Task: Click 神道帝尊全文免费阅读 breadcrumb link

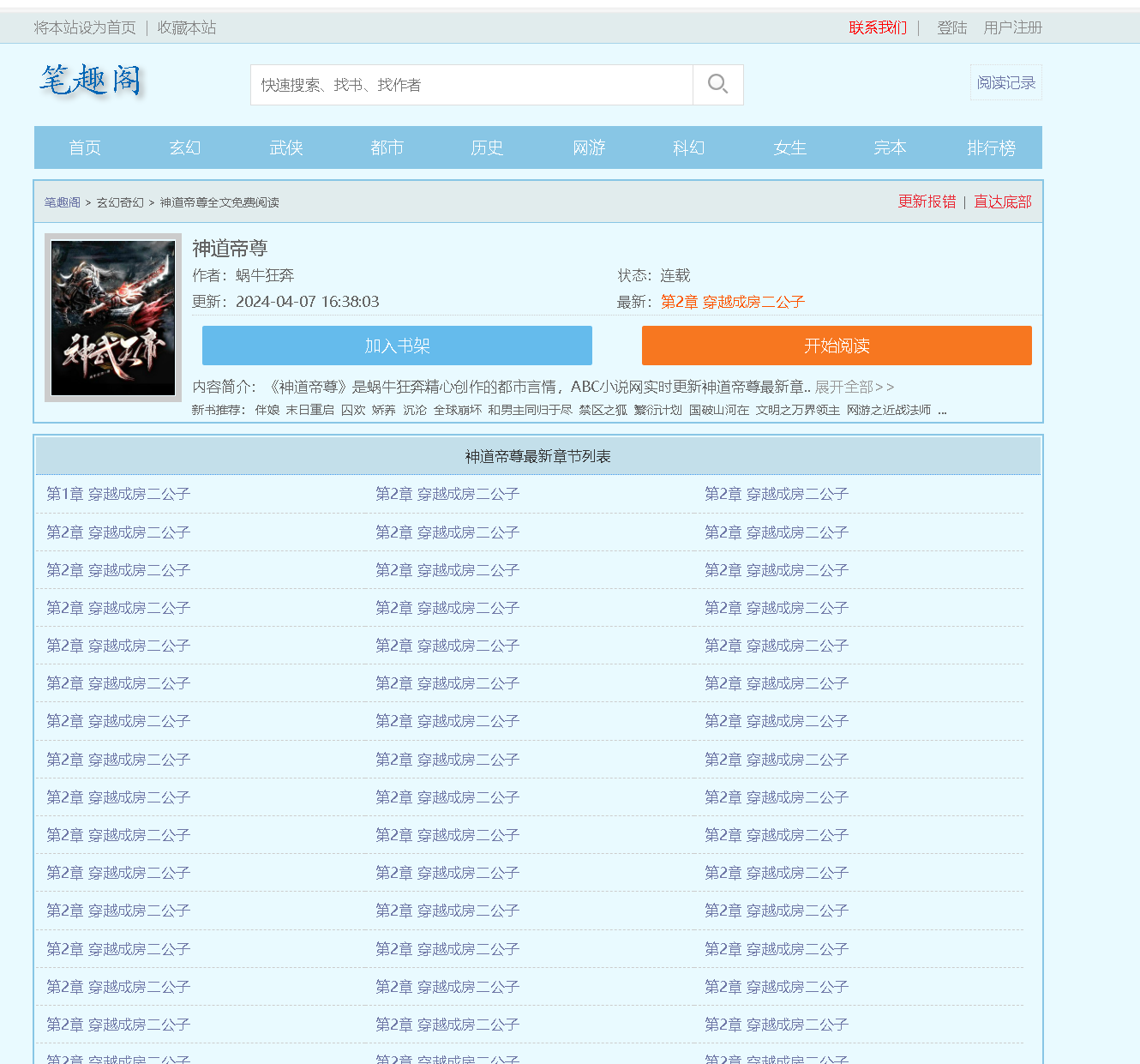Action: point(219,202)
